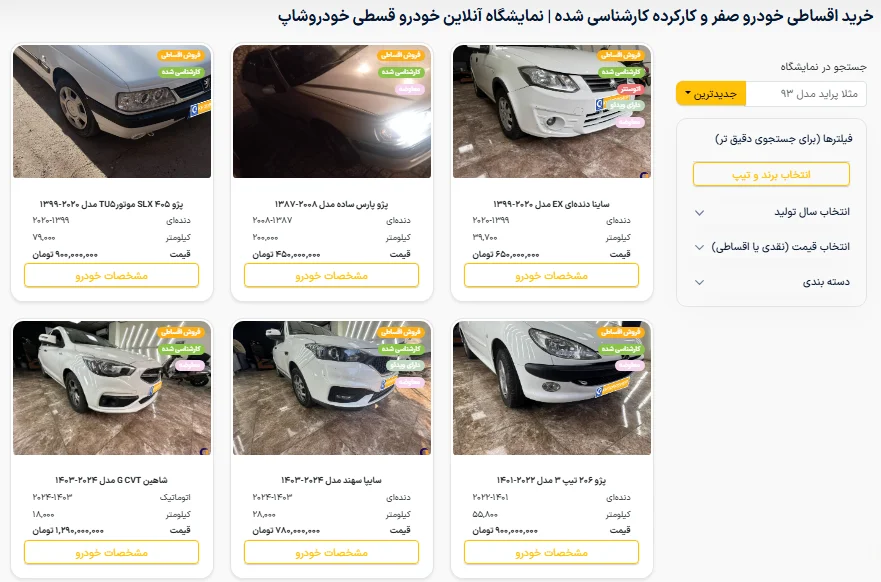The height and width of the screenshot is (582, 881).
Task: Click the green کارشناسی شده badge on Peugeot 405
Action: tap(181, 72)
